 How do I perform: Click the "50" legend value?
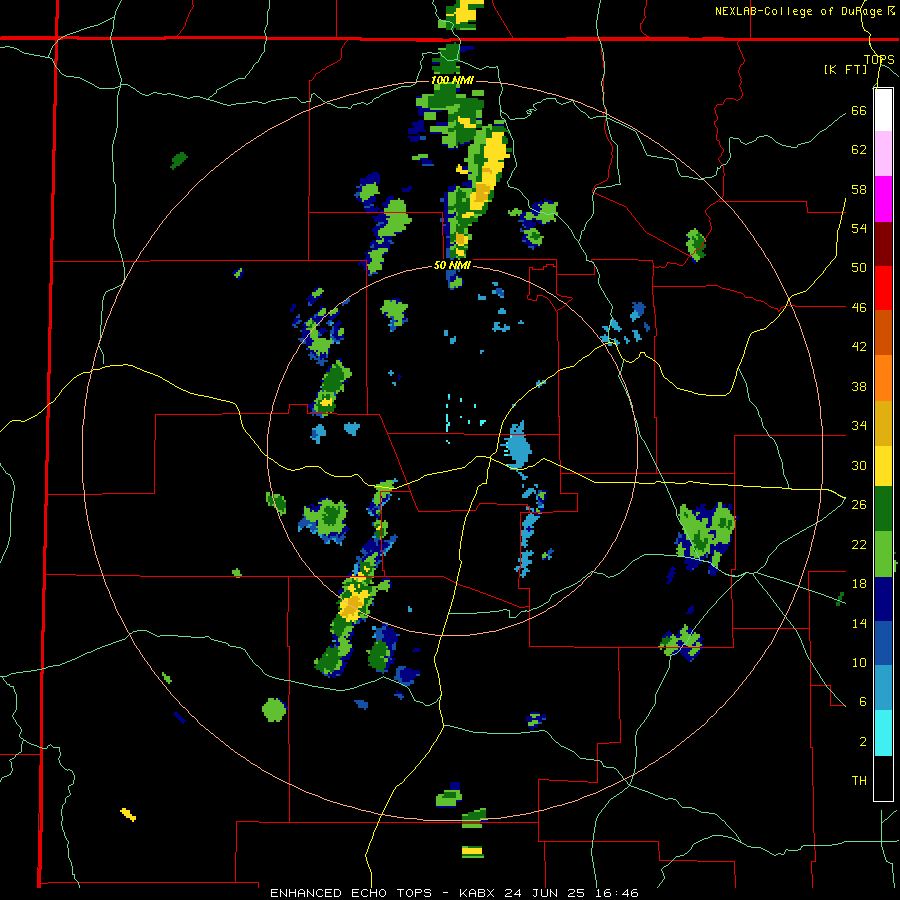click(859, 268)
